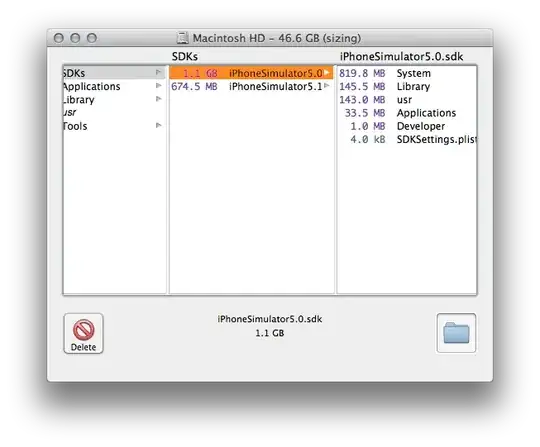This screenshot has width=540, height=447.
Task: Click the arrow on the highlighted iPhoneSimulator5.0 row
Action: coord(327,72)
